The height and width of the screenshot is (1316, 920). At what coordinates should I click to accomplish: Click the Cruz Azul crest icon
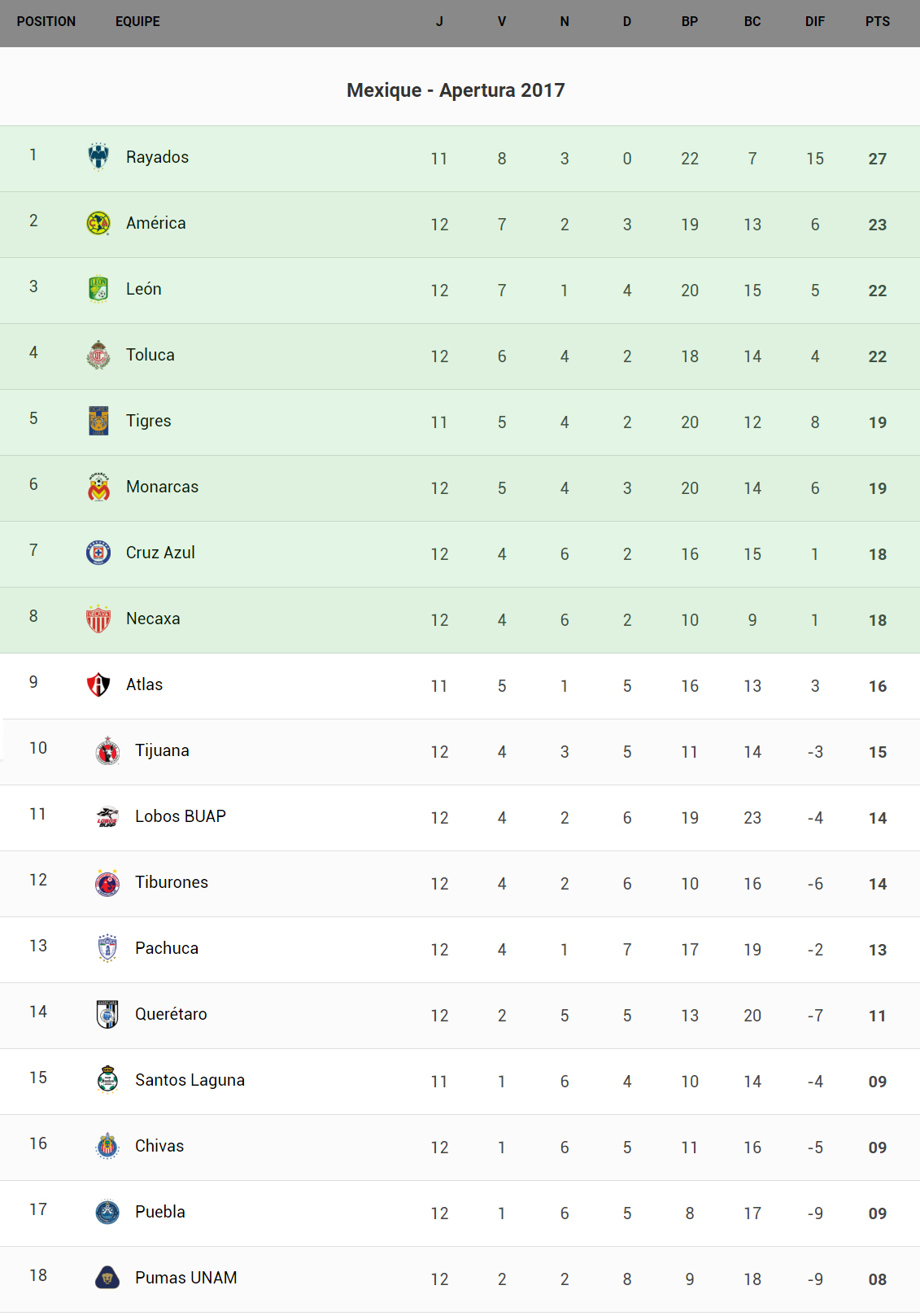pos(98,553)
